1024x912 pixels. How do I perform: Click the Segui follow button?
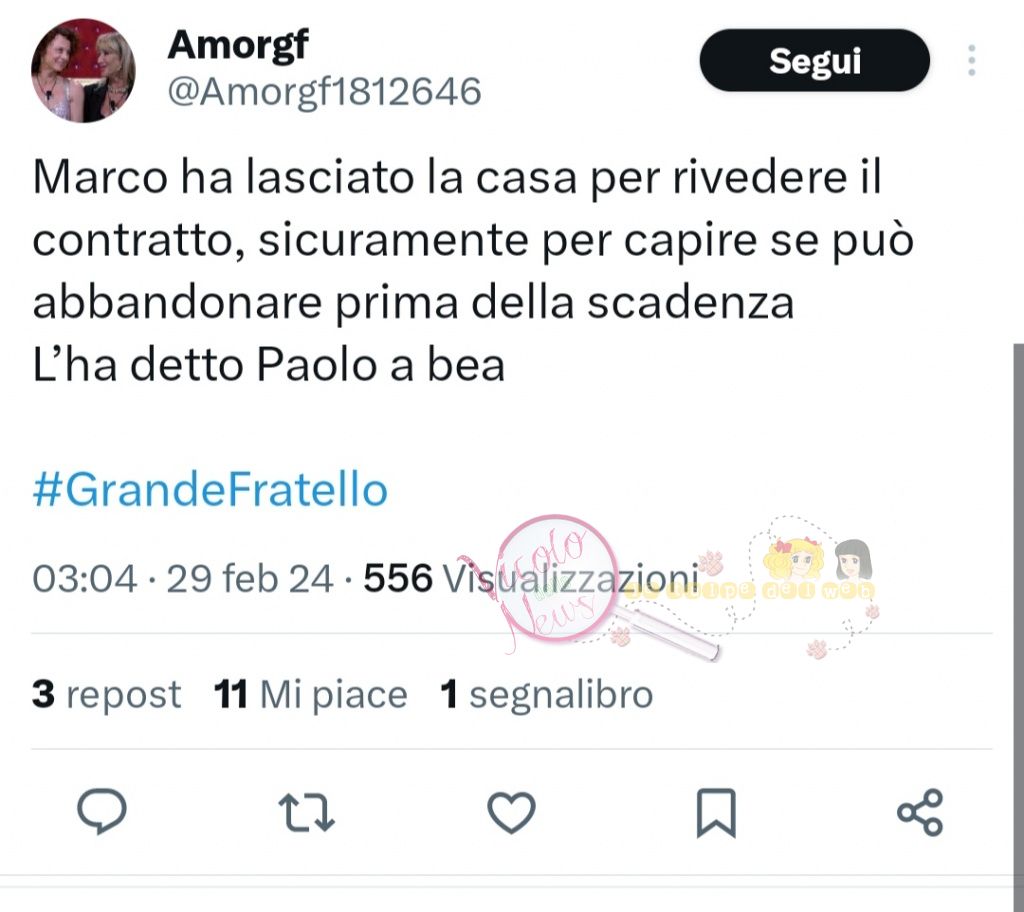click(814, 60)
